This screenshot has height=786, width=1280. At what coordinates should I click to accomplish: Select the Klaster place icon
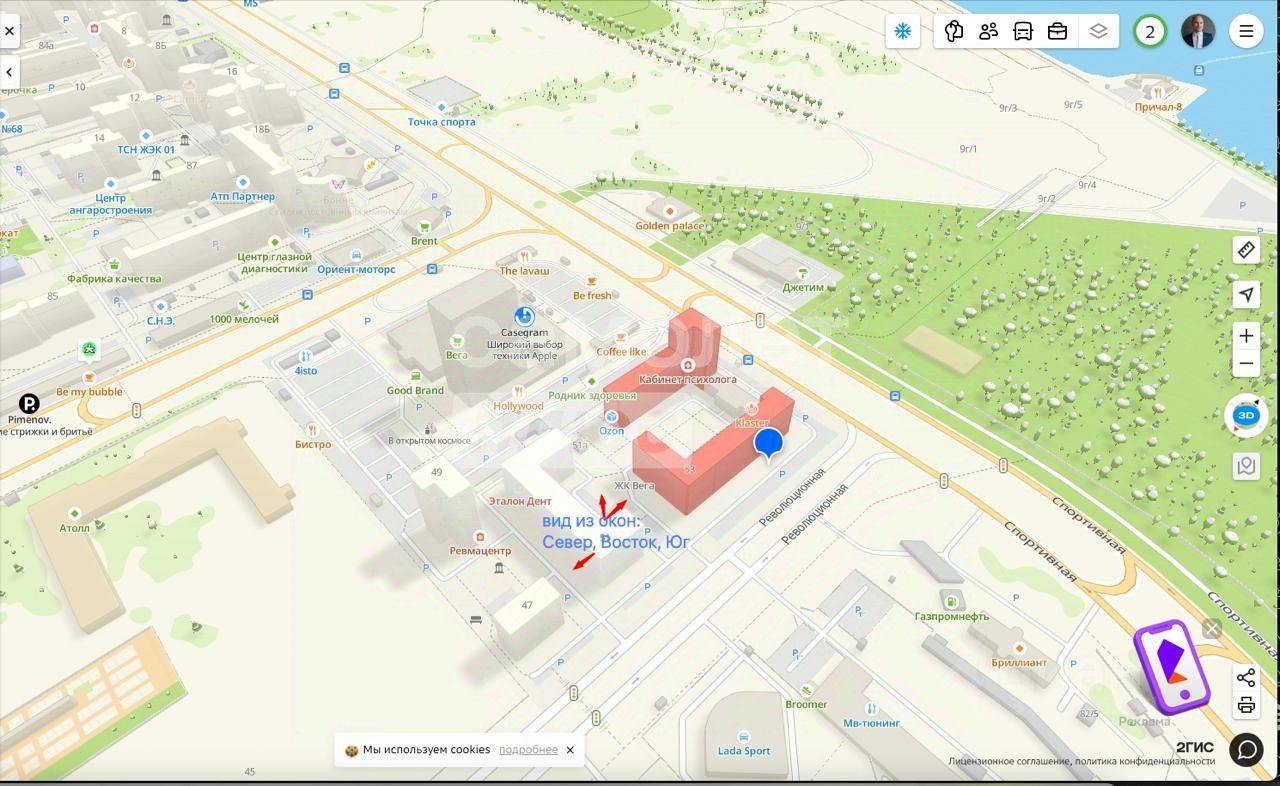[x=752, y=410]
